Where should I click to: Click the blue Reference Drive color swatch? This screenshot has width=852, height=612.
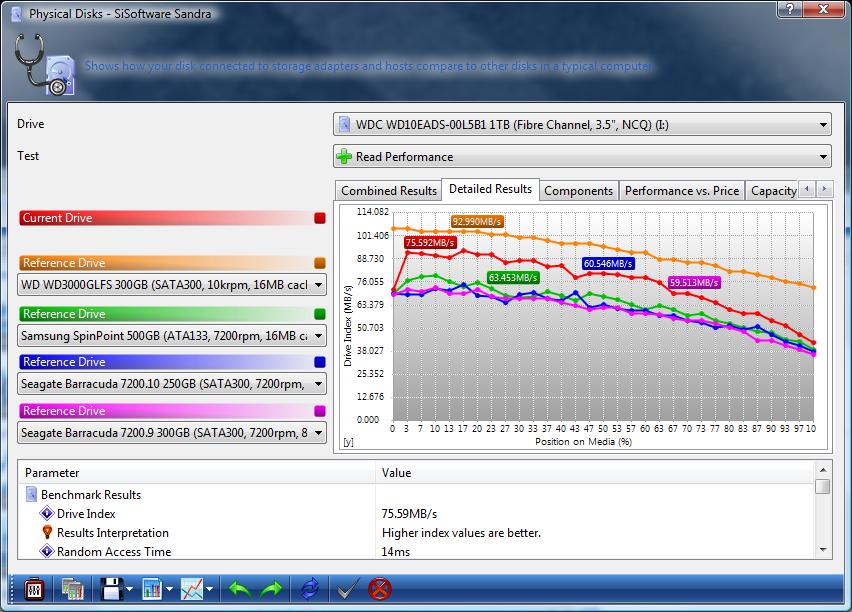click(320, 362)
